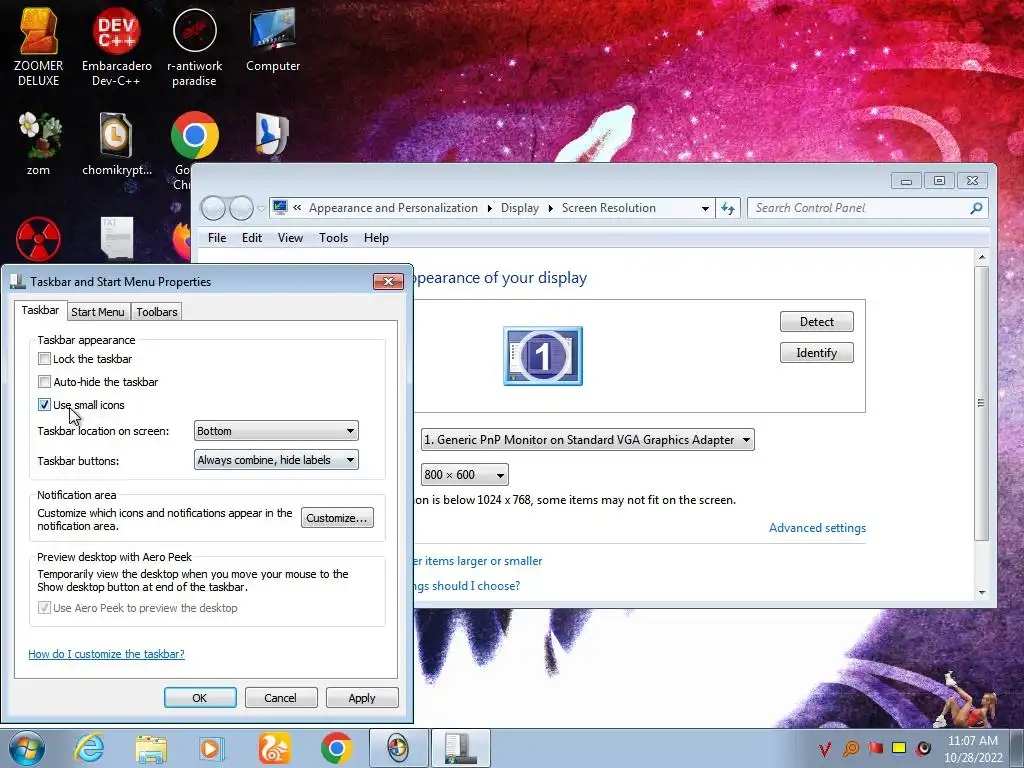1024x768 pixels.
Task: Click the Customize... button
Action: coord(337,518)
